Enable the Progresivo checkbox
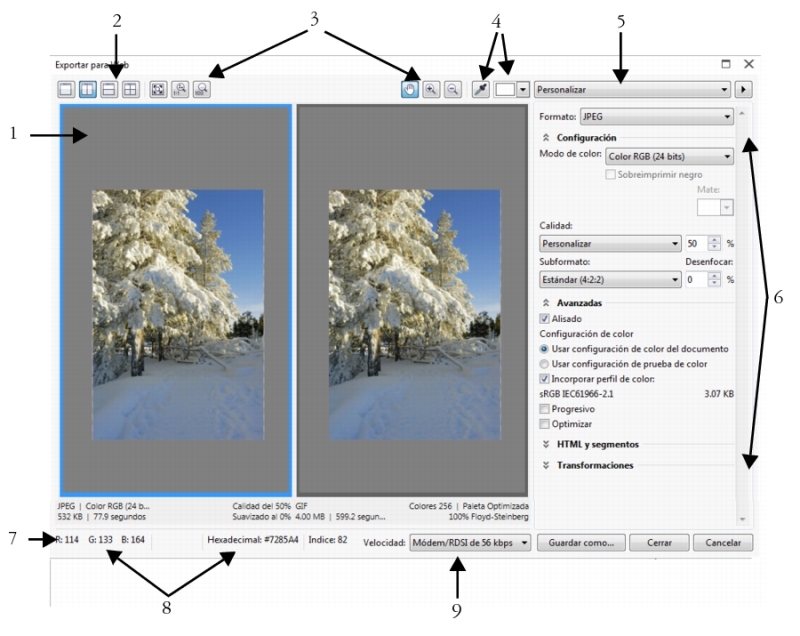The image size is (800, 636). click(545, 409)
